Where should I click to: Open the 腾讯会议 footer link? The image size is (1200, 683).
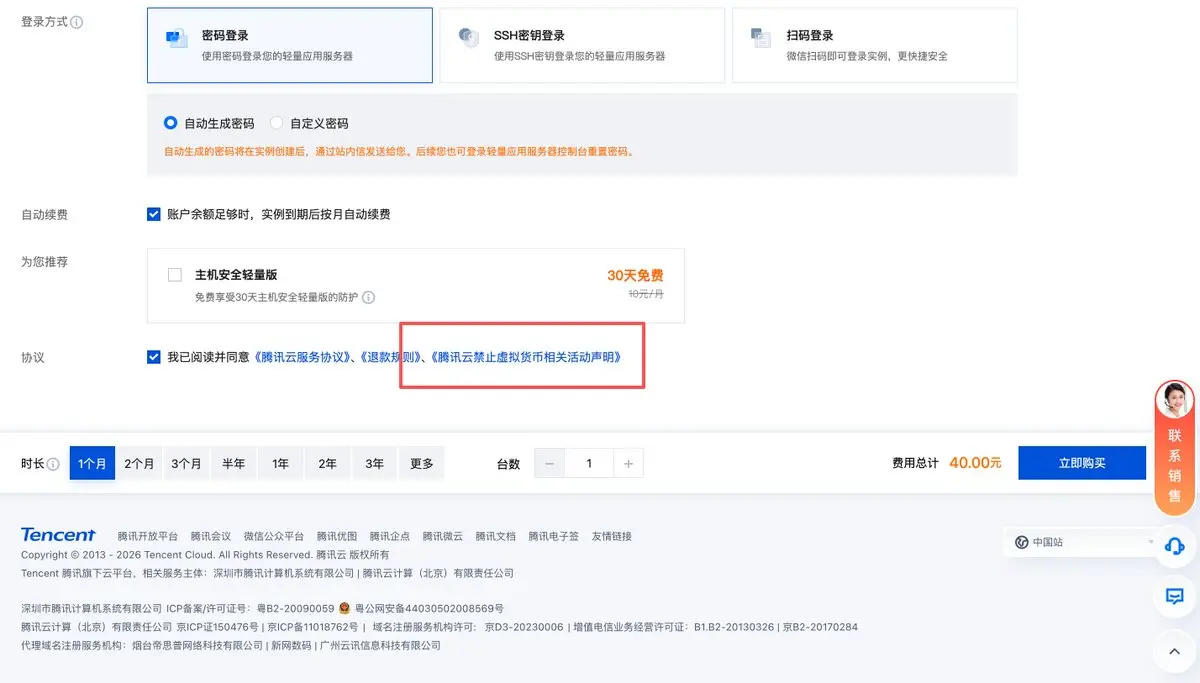pos(211,537)
